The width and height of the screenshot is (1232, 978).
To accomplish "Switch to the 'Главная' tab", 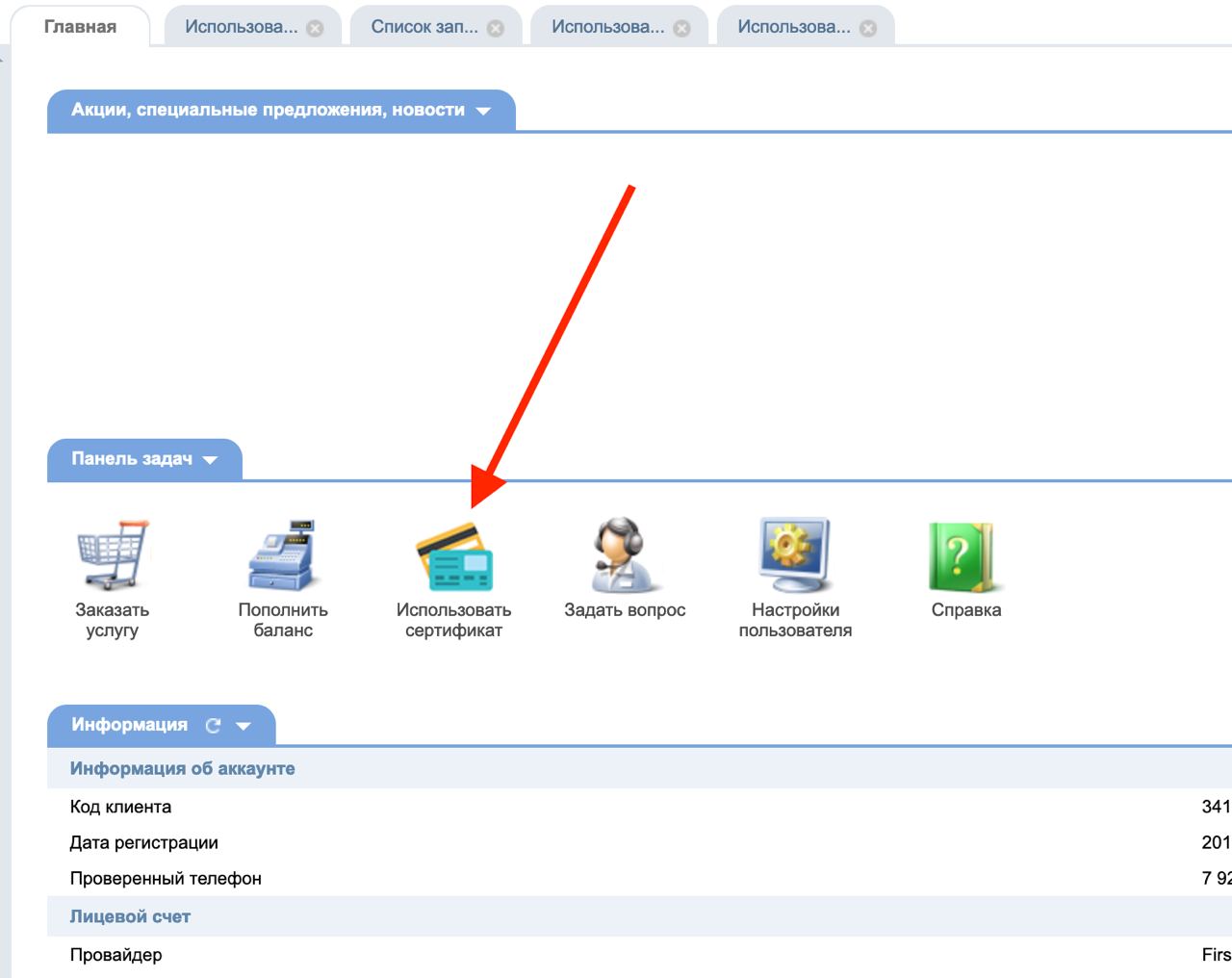I will 80,27.
